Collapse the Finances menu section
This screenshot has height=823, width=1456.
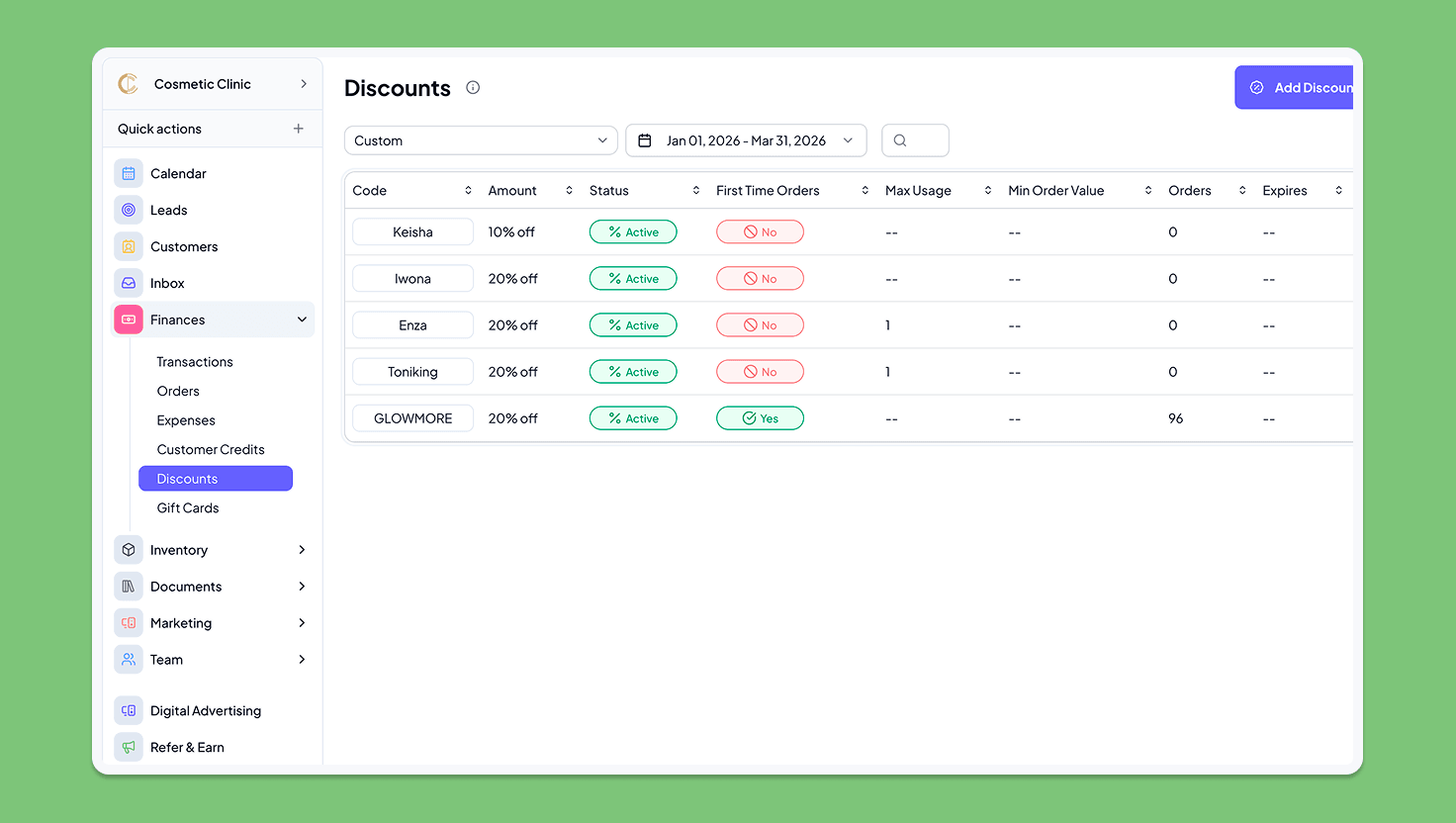click(302, 320)
